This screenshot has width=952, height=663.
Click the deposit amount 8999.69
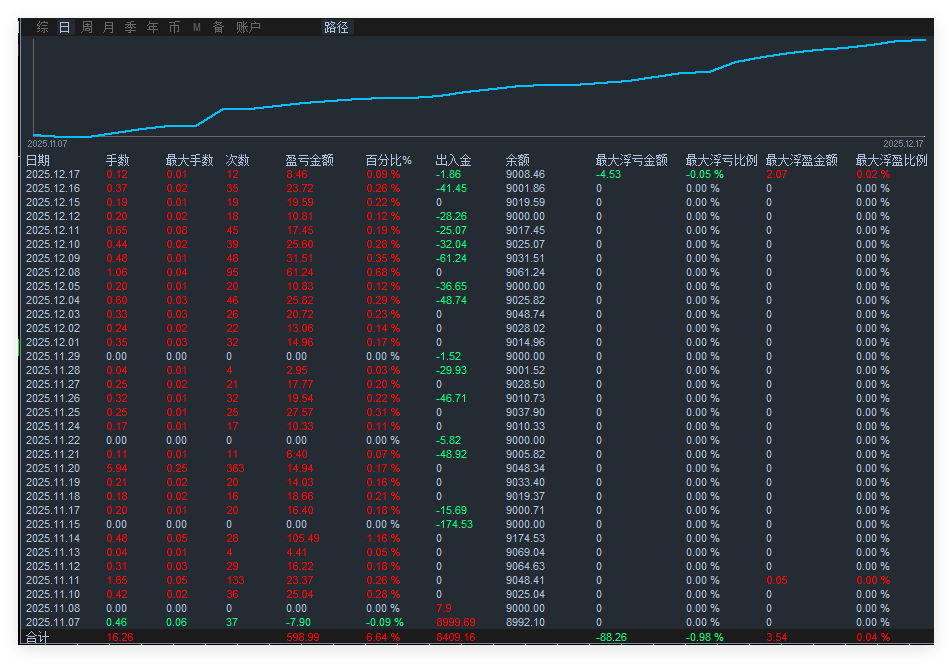(x=456, y=622)
